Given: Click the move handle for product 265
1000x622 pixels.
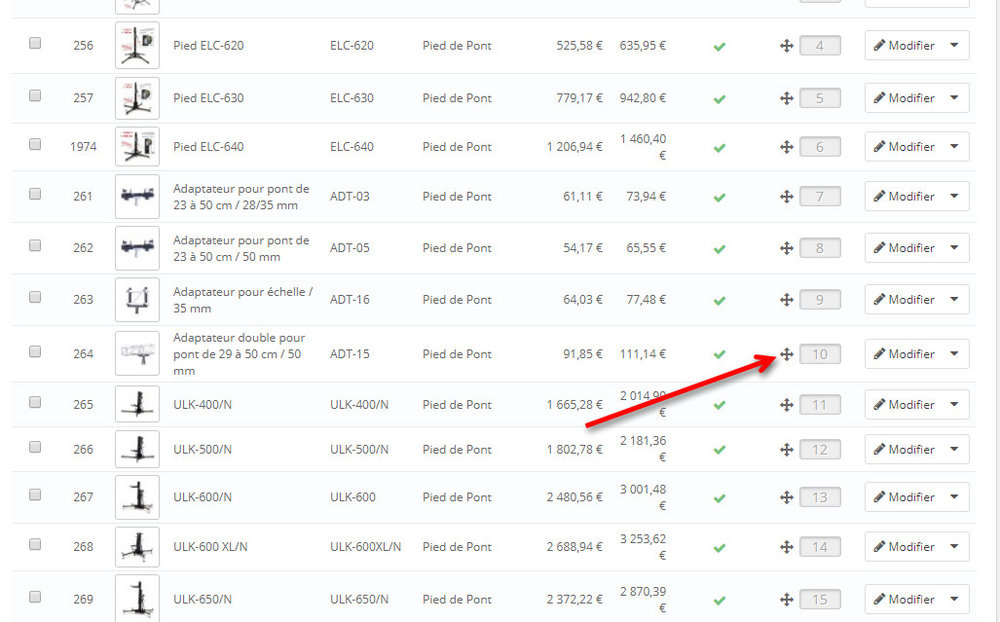Looking at the screenshot, I should point(786,405).
